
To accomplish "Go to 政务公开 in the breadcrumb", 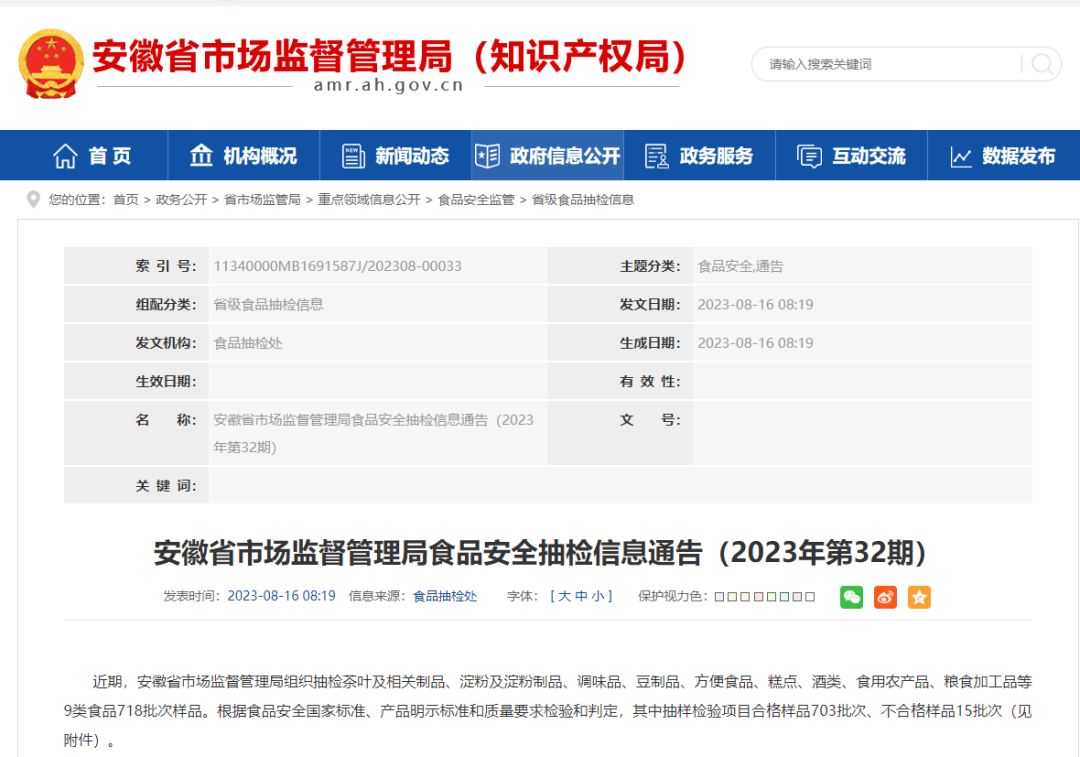I will (181, 200).
